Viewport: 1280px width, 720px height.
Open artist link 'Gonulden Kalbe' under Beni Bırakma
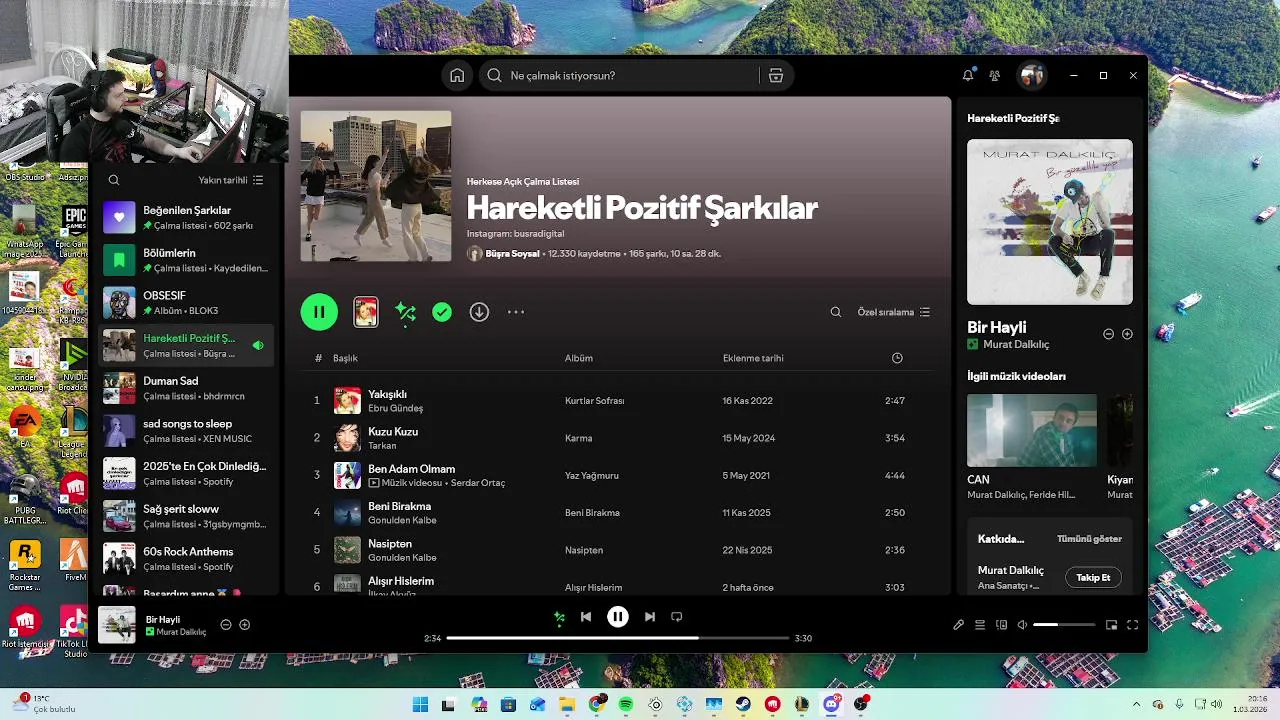pyautogui.click(x=402, y=520)
